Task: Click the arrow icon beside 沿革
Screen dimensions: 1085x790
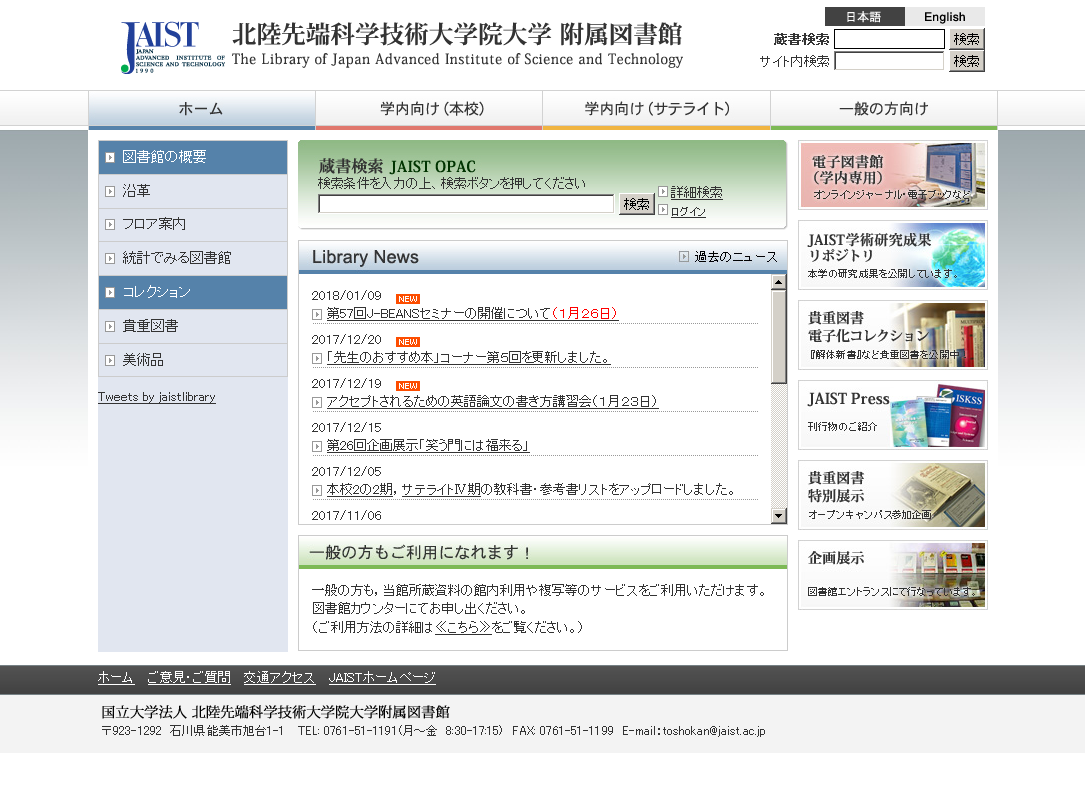Action: [x=110, y=192]
